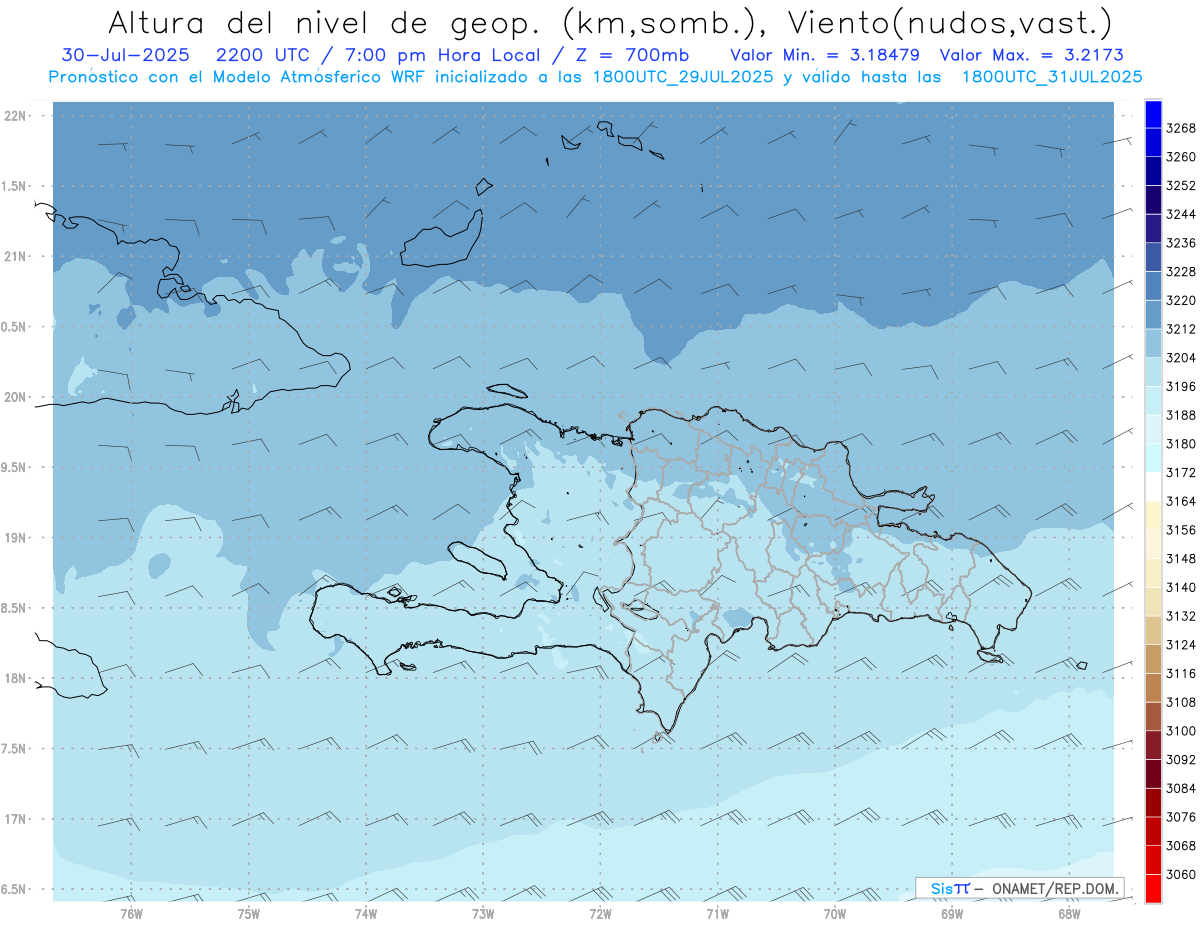Click the '21N' latitude label
This screenshot has height=927, width=1200.
point(16,257)
